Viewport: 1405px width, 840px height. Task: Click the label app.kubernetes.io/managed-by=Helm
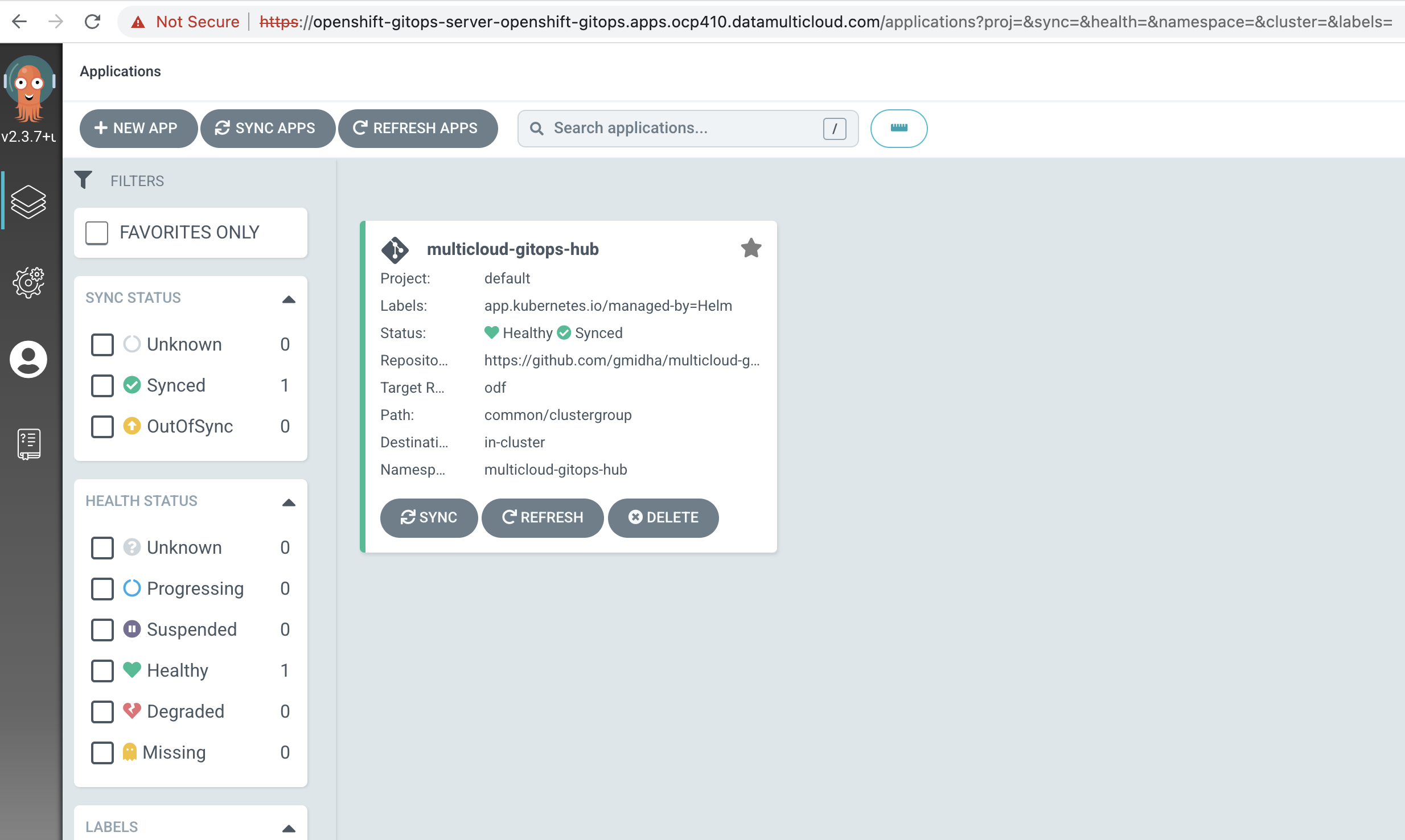click(608, 306)
